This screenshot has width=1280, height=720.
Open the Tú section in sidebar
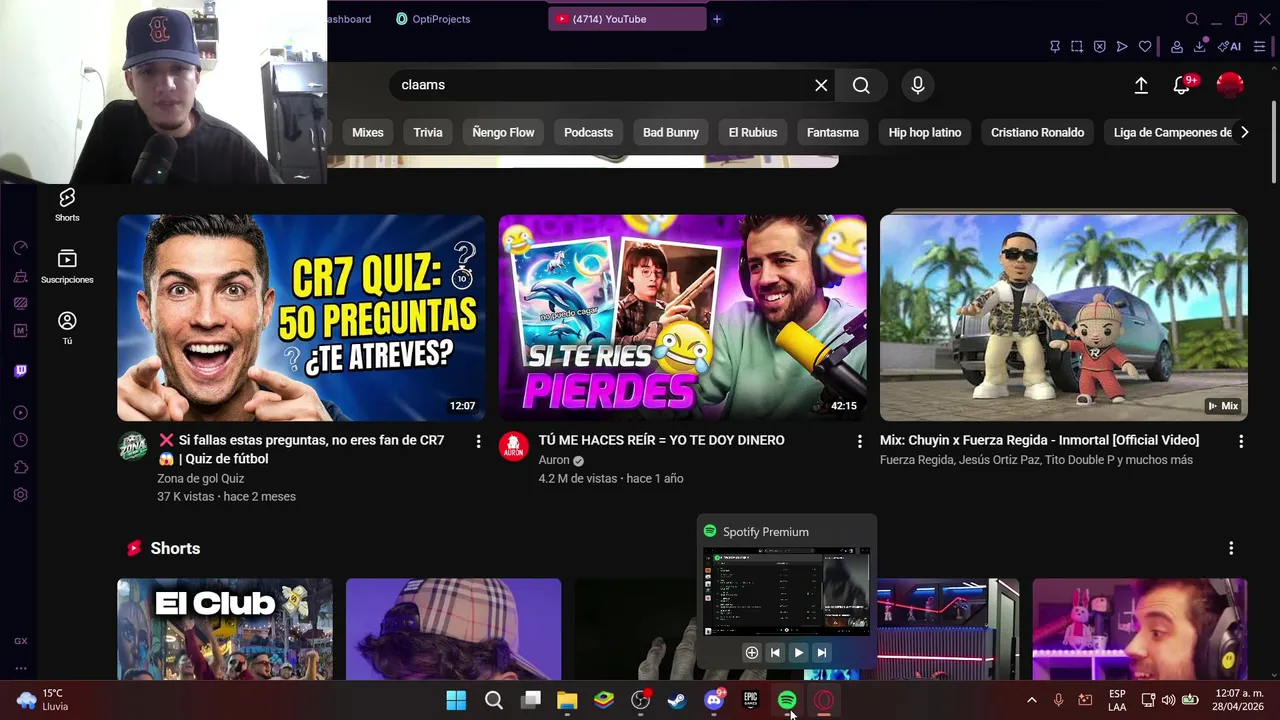67,327
